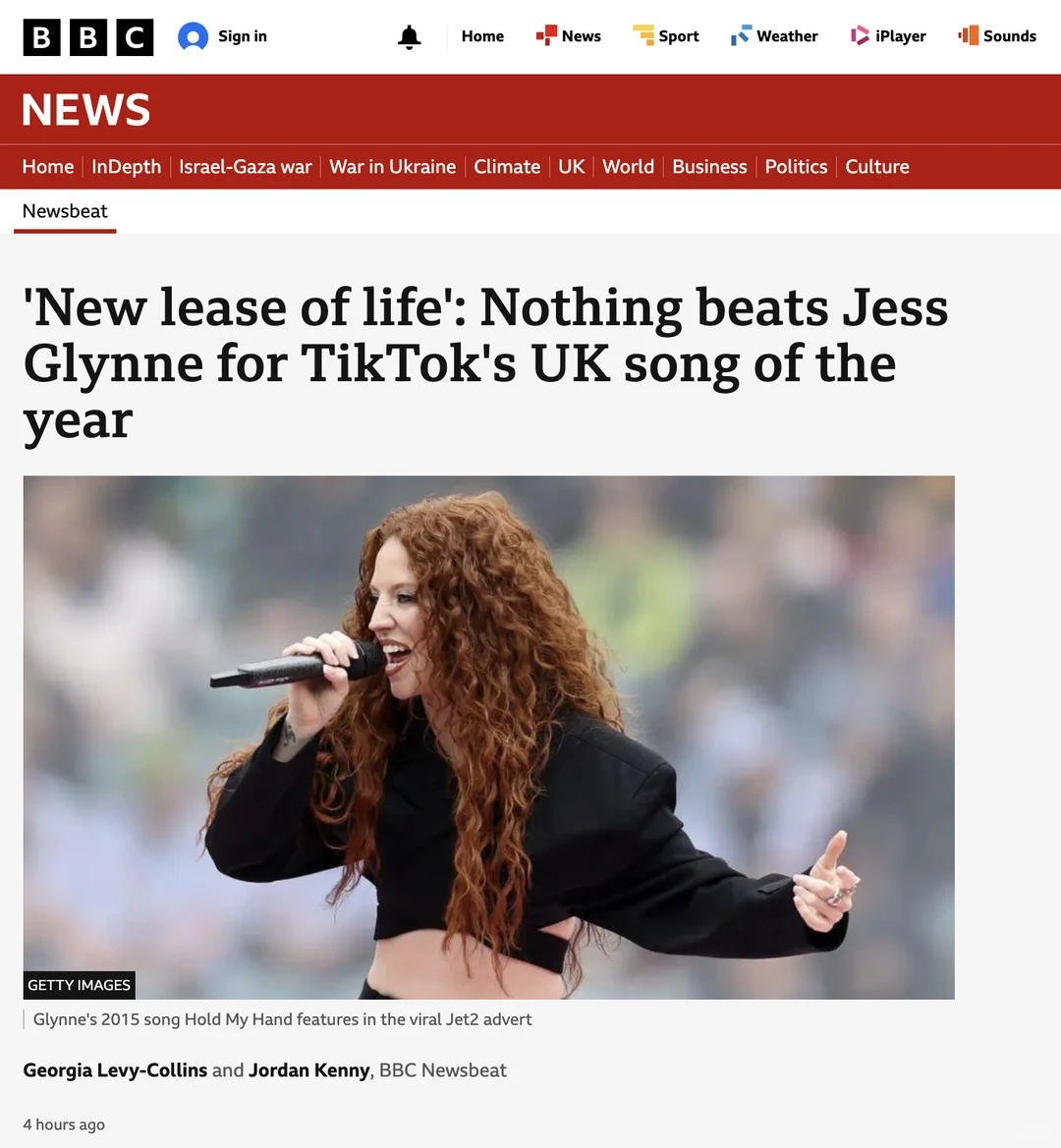Open the Culture section
Viewport: 1061px width, 1148px height.
click(x=877, y=167)
